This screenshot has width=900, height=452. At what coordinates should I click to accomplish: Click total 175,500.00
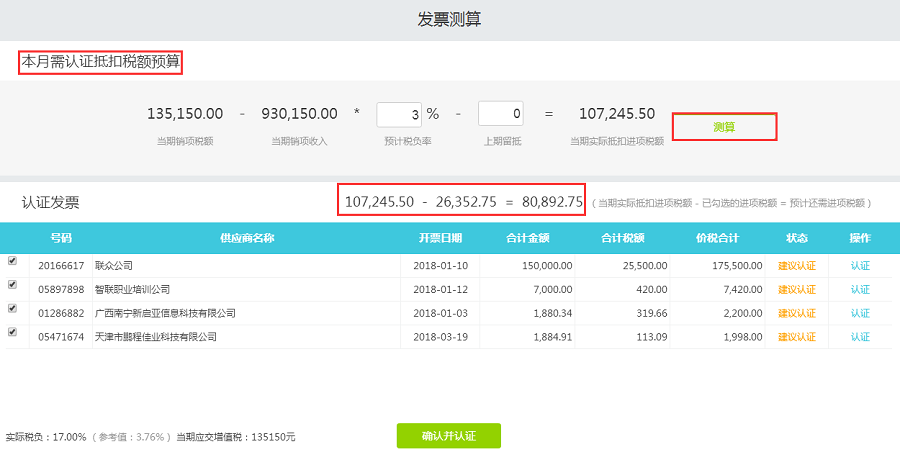tap(738, 266)
